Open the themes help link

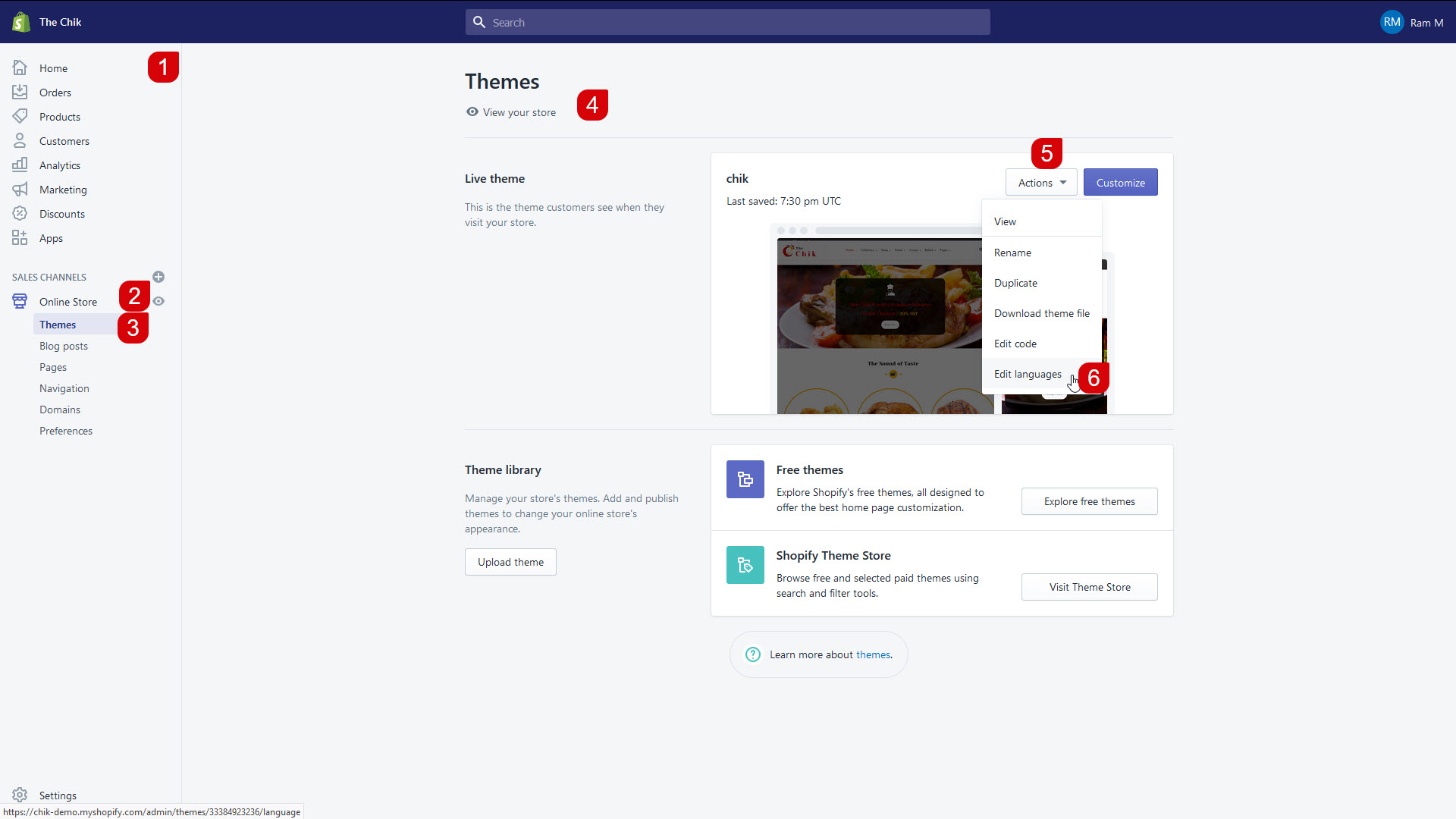pyautogui.click(x=874, y=654)
